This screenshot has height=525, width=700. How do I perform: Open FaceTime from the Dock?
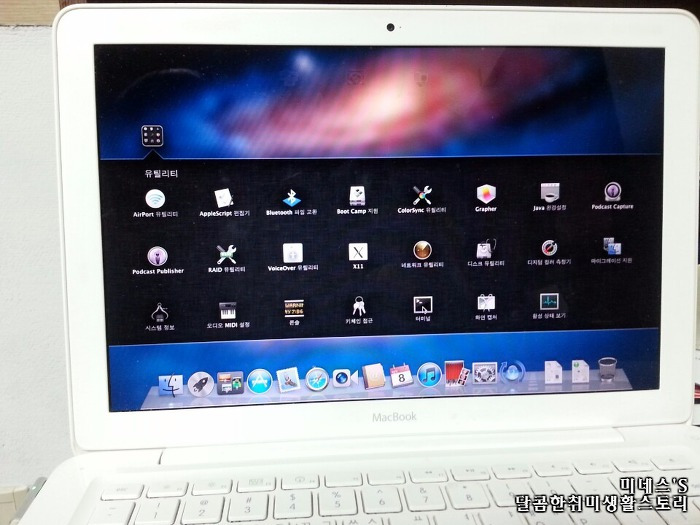point(345,379)
